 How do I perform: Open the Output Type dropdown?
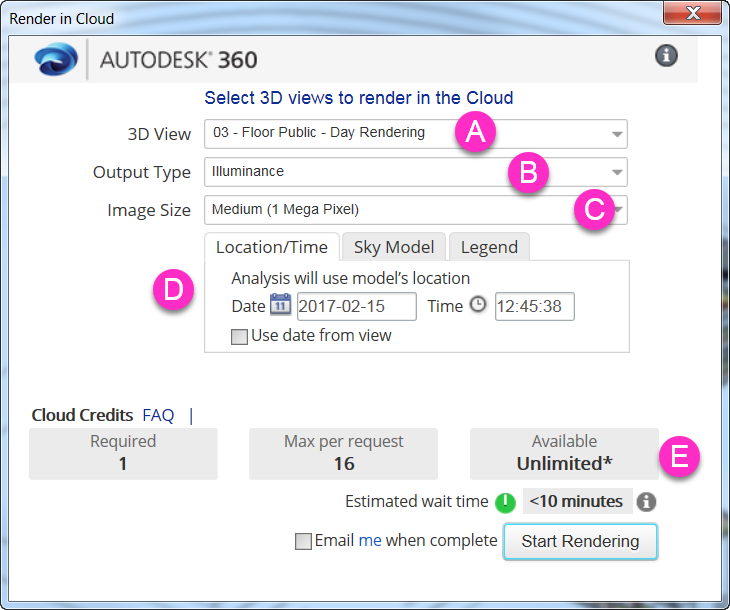[616, 172]
